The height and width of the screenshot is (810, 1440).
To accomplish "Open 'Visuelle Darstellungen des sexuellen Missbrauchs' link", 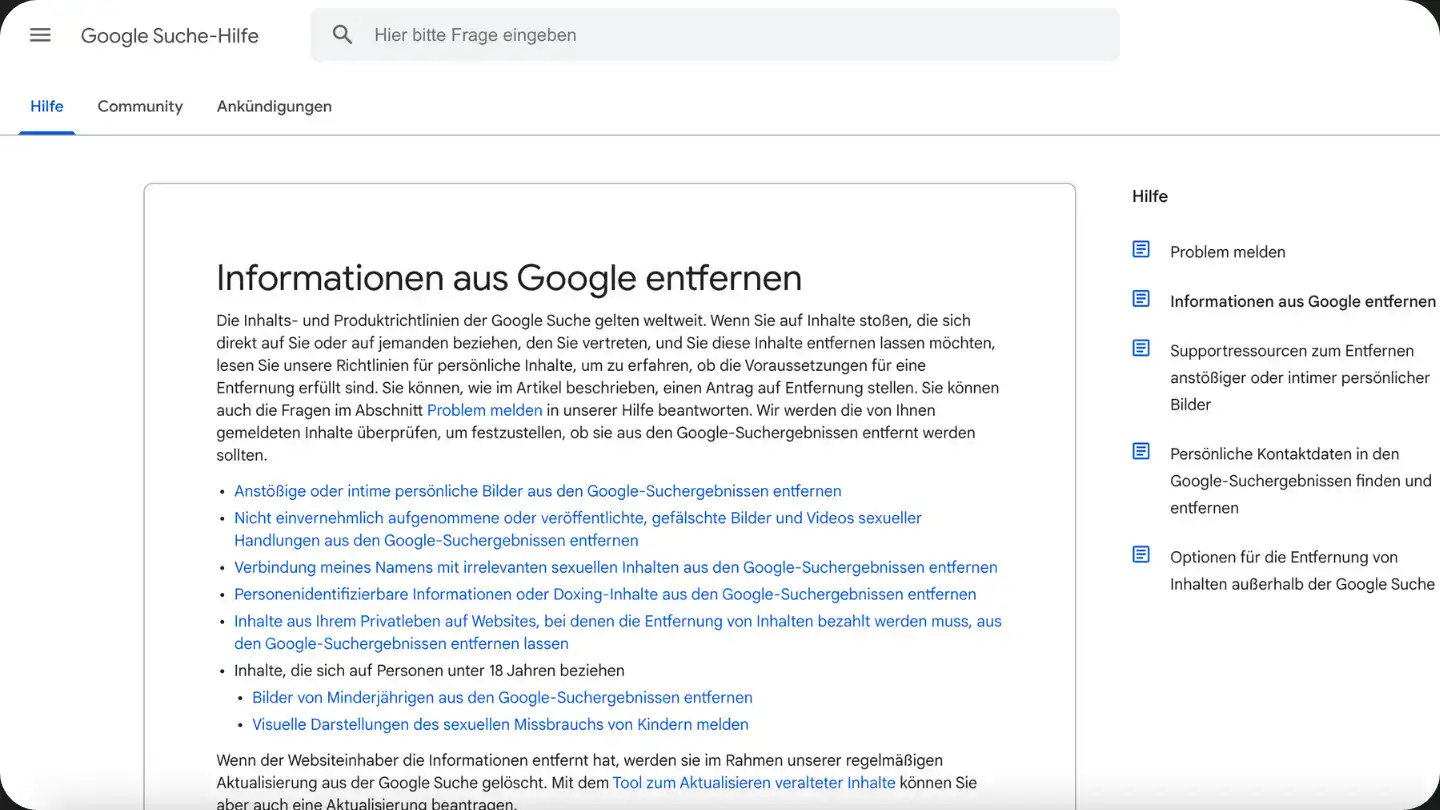I will pos(500,725).
